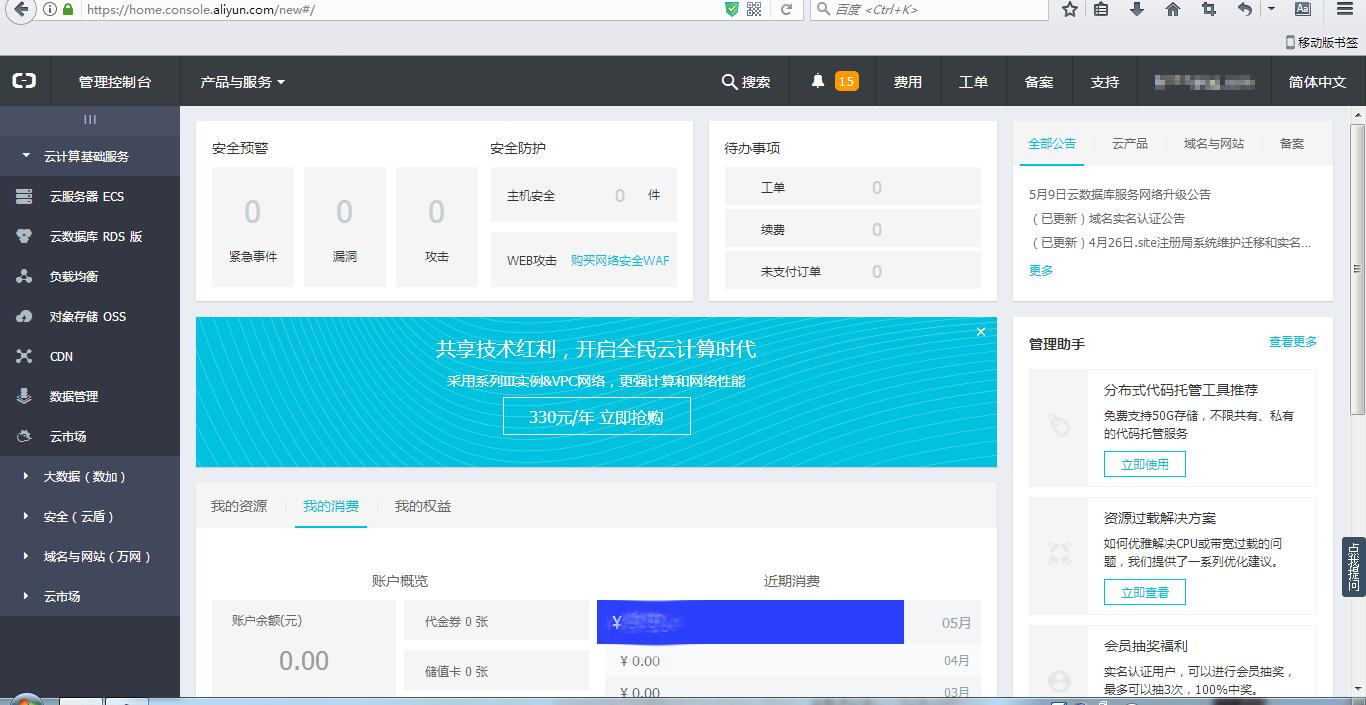Viewport: 1366px width, 705px height.
Task: Bookmark this page with the star icon
Action: (x=1069, y=11)
